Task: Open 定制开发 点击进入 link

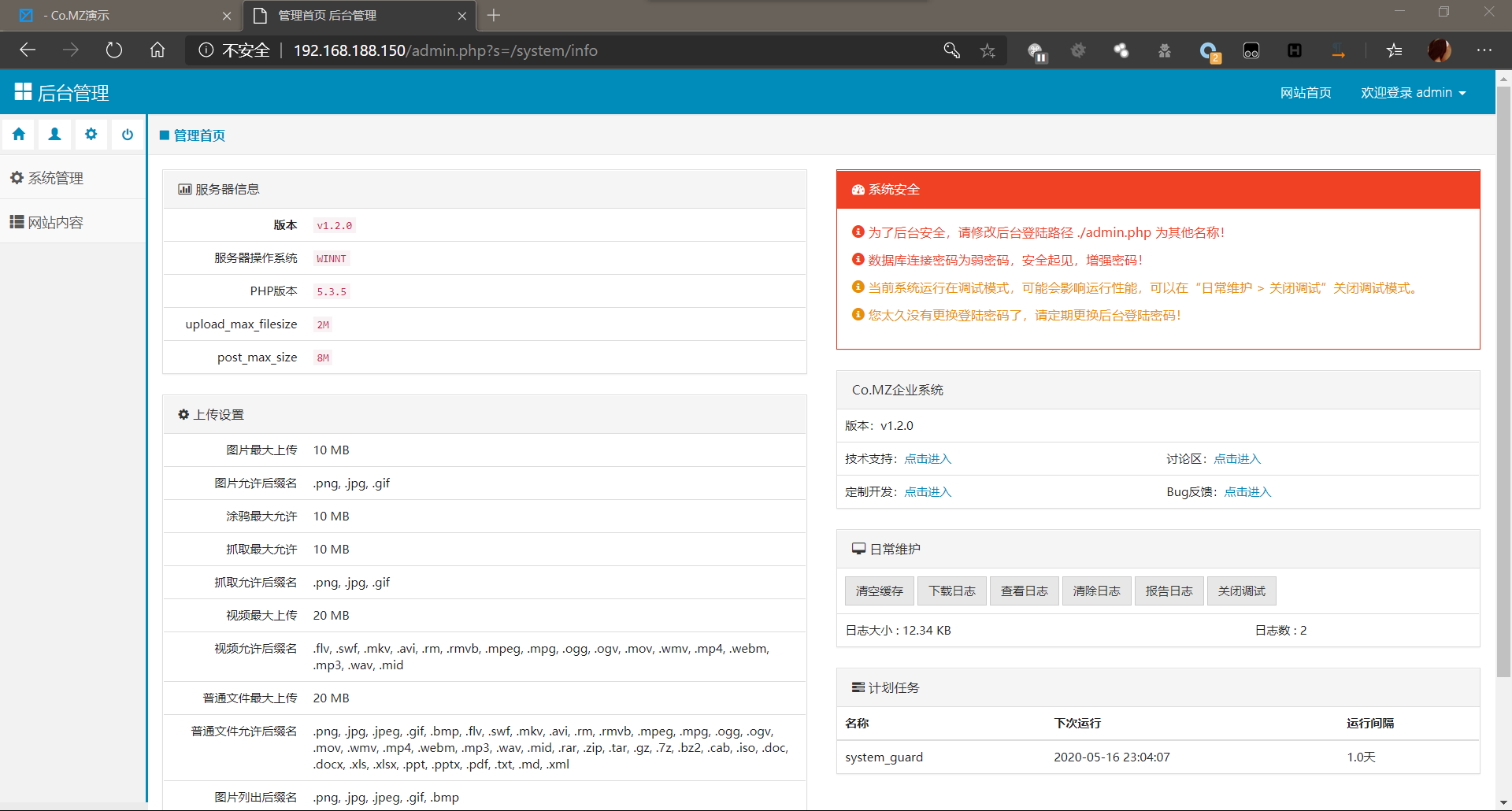Action: pyautogui.click(x=928, y=492)
